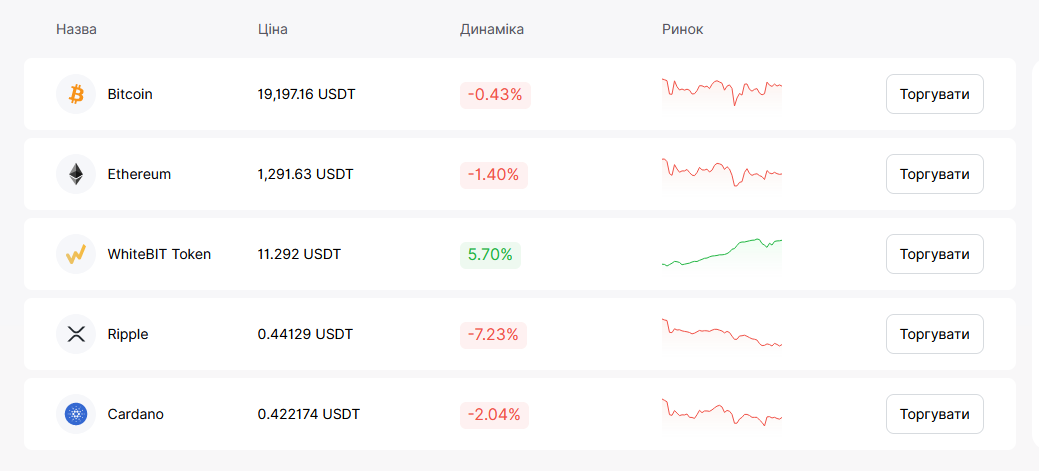Sort by the Ціна column header

coord(273,29)
